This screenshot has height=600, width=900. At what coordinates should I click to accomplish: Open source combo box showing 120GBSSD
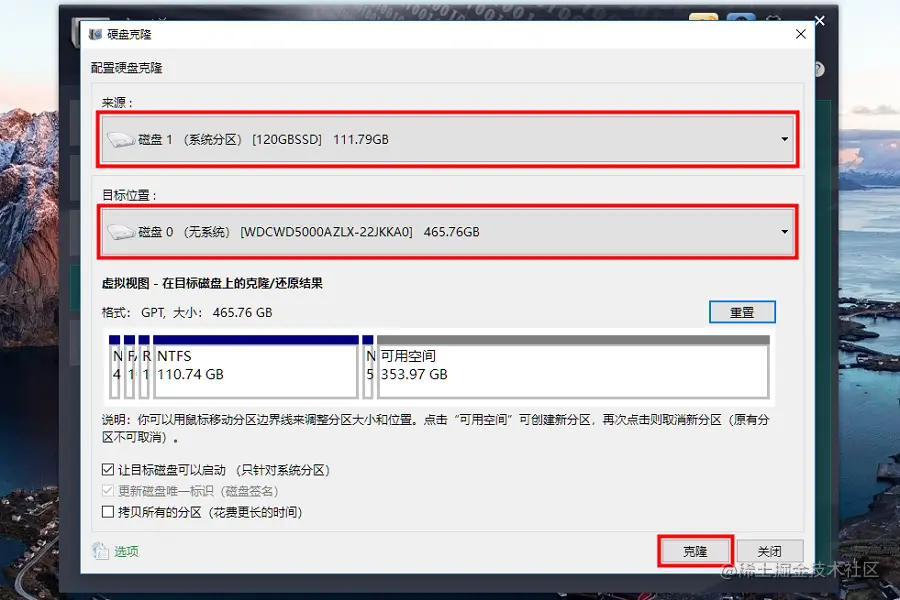(x=448, y=140)
